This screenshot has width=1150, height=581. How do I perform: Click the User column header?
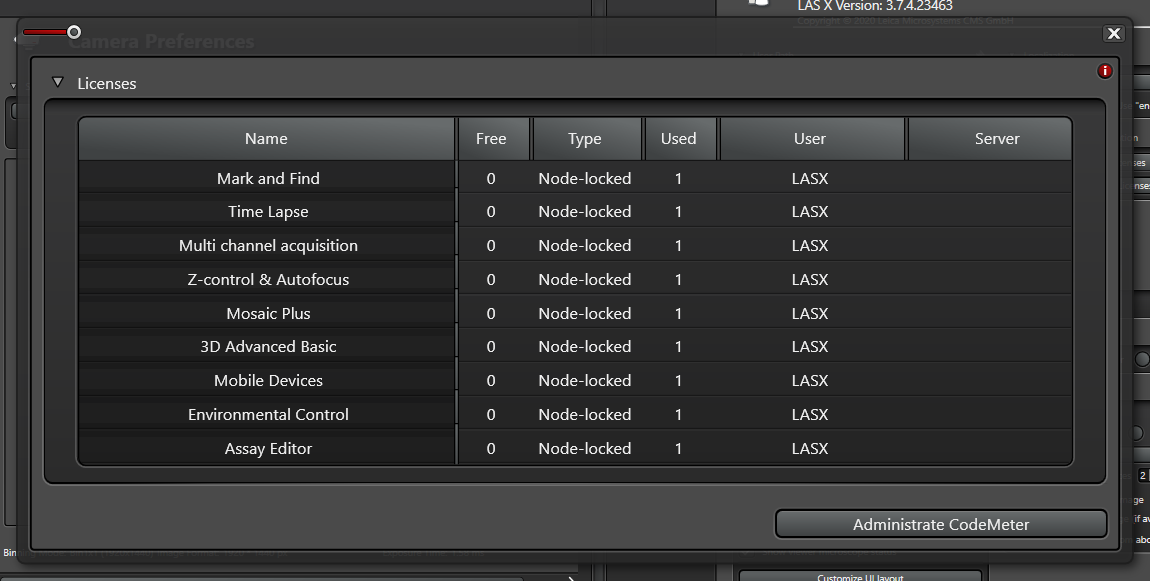[x=810, y=139]
